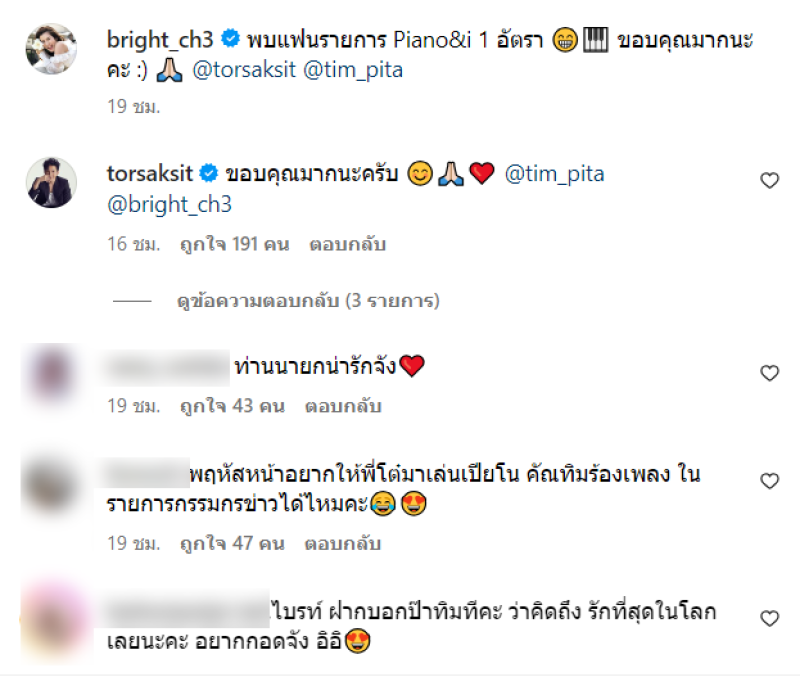Like torsaksit's thank-you comment with the heart
This screenshot has width=800, height=686.
(769, 181)
